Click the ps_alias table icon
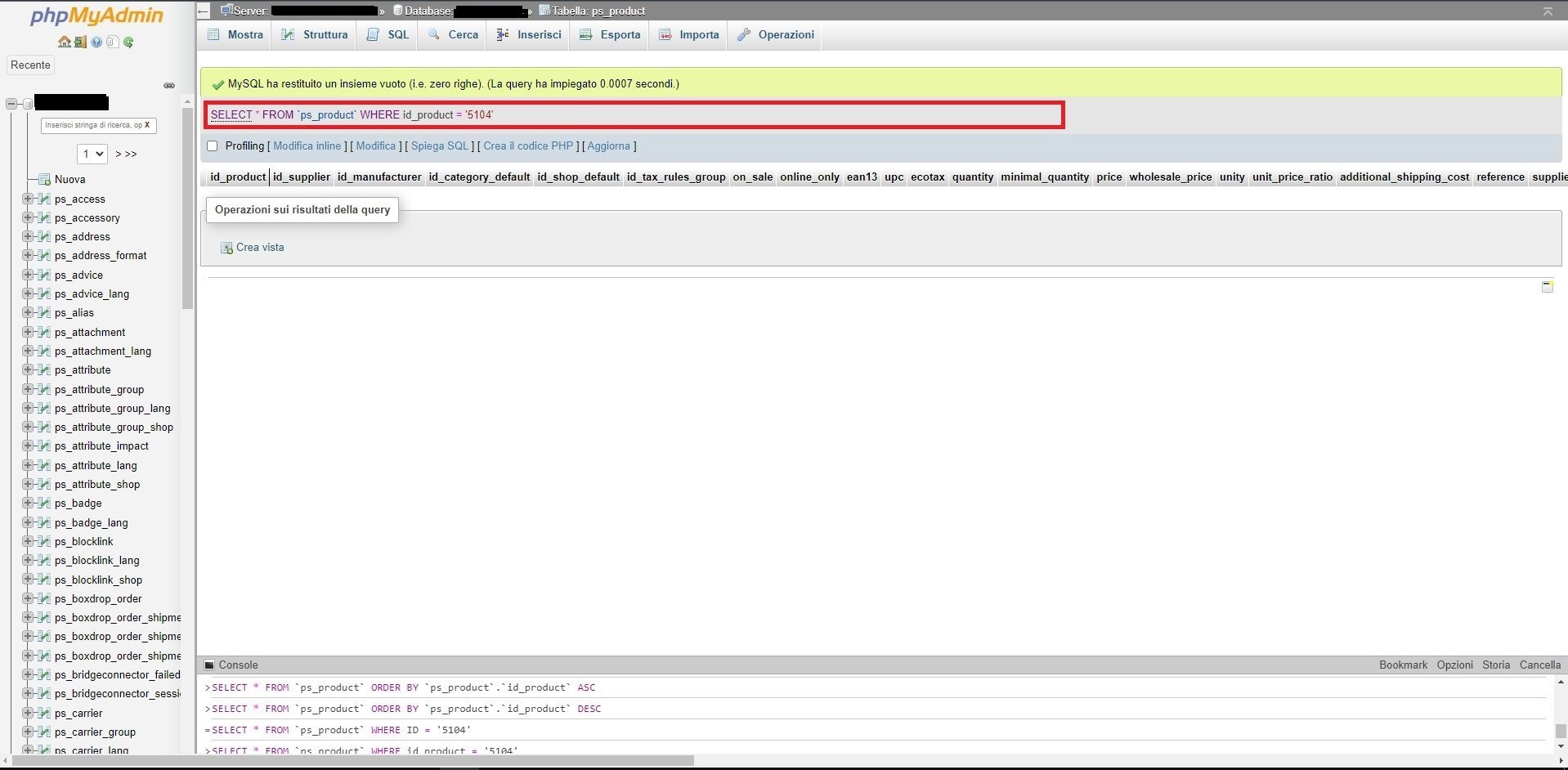The image size is (1568, 770). click(44, 312)
